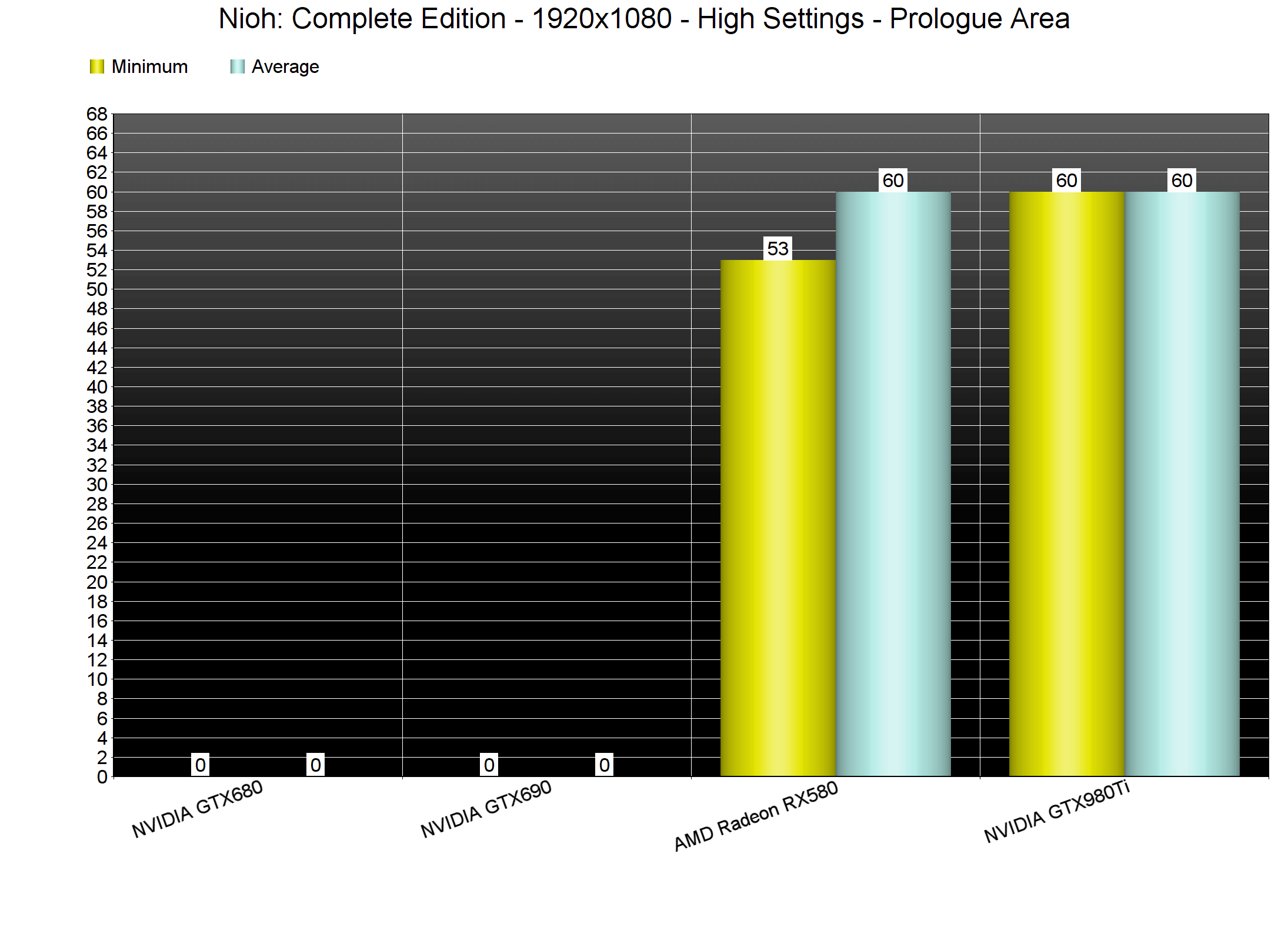
Task: Click the GTX980Ti yellow Minimum bar
Action: [1066, 483]
